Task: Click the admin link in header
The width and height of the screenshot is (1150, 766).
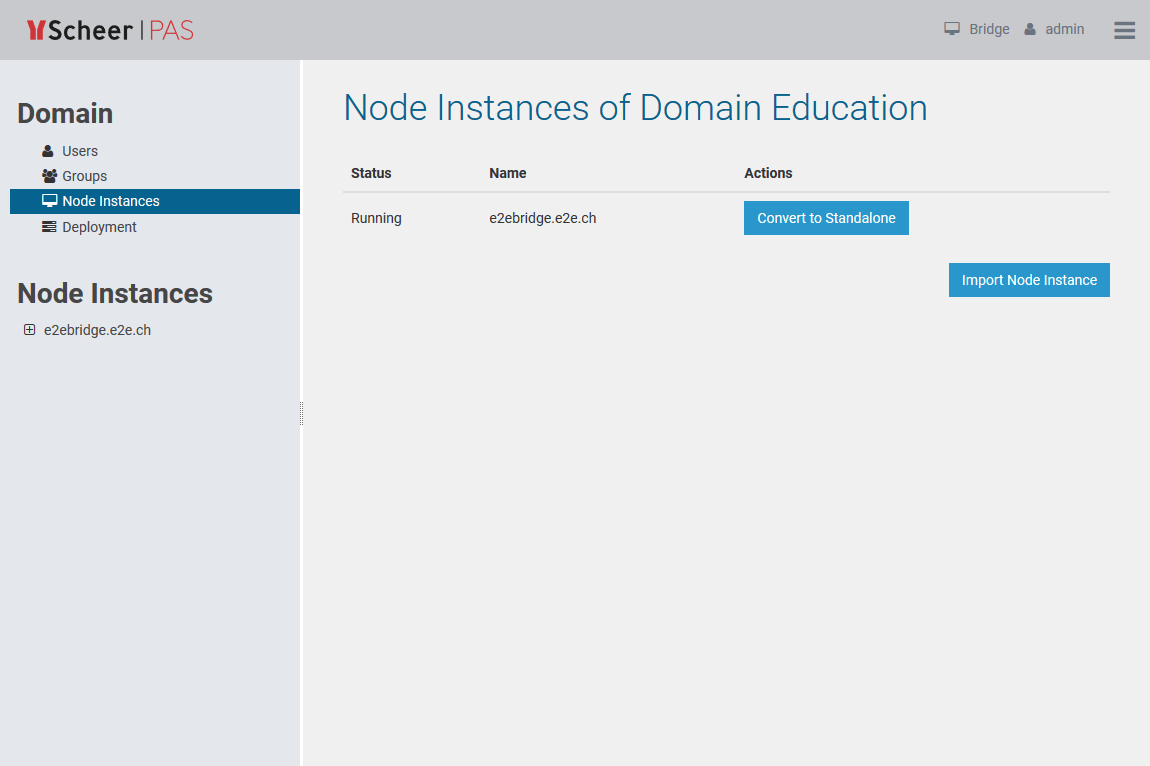Action: (1063, 29)
